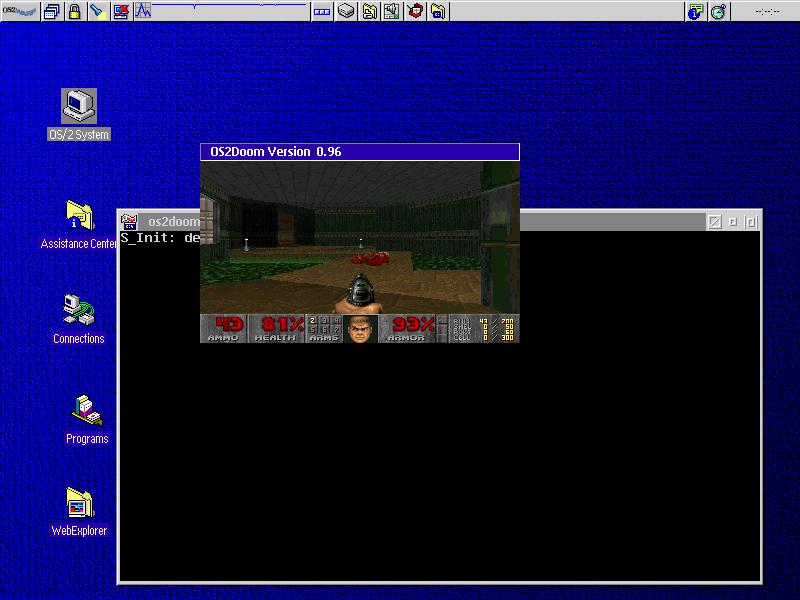Image resolution: width=800 pixels, height=600 pixels.
Task: Open the drive object icon in WarpCenter
Action: (346, 11)
